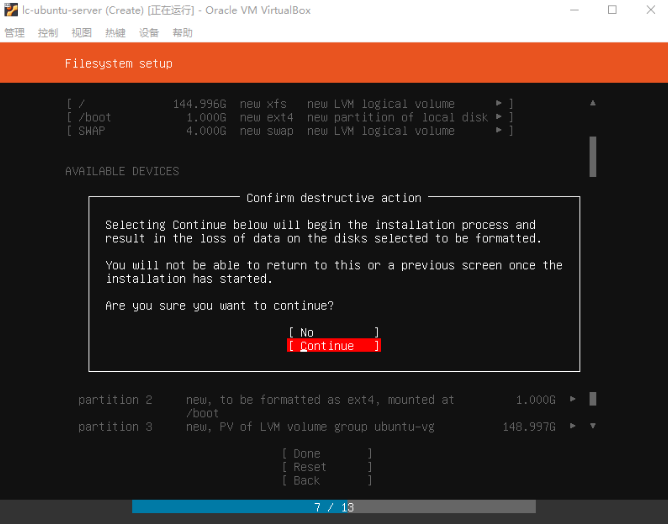Screen dimensions: 668x524
Task: Click 'partition 2' row label
Action: pyautogui.click(x=115, y=400)
